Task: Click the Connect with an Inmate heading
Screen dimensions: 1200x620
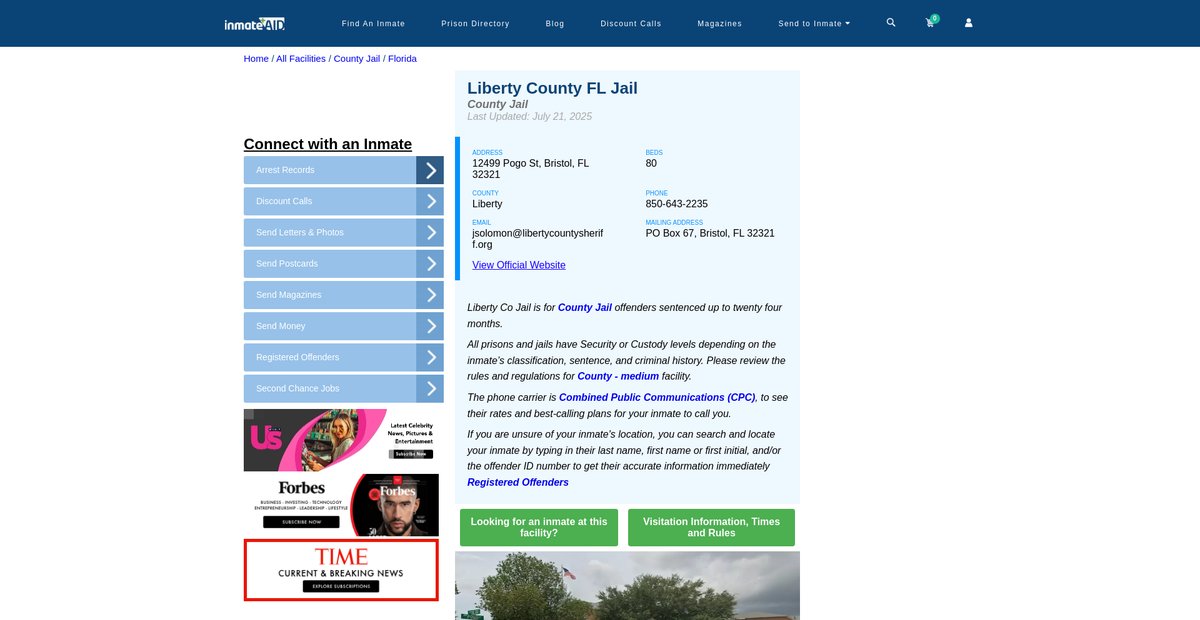Action: click(x=328, y=144)
